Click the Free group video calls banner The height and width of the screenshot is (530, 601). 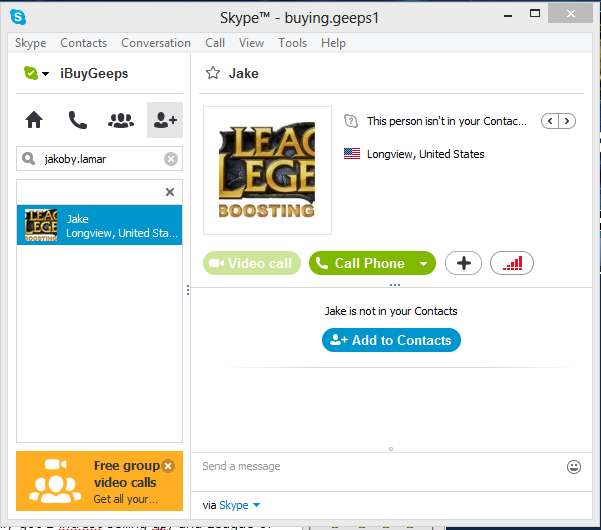pyautogui.click(x=99, y=481)
